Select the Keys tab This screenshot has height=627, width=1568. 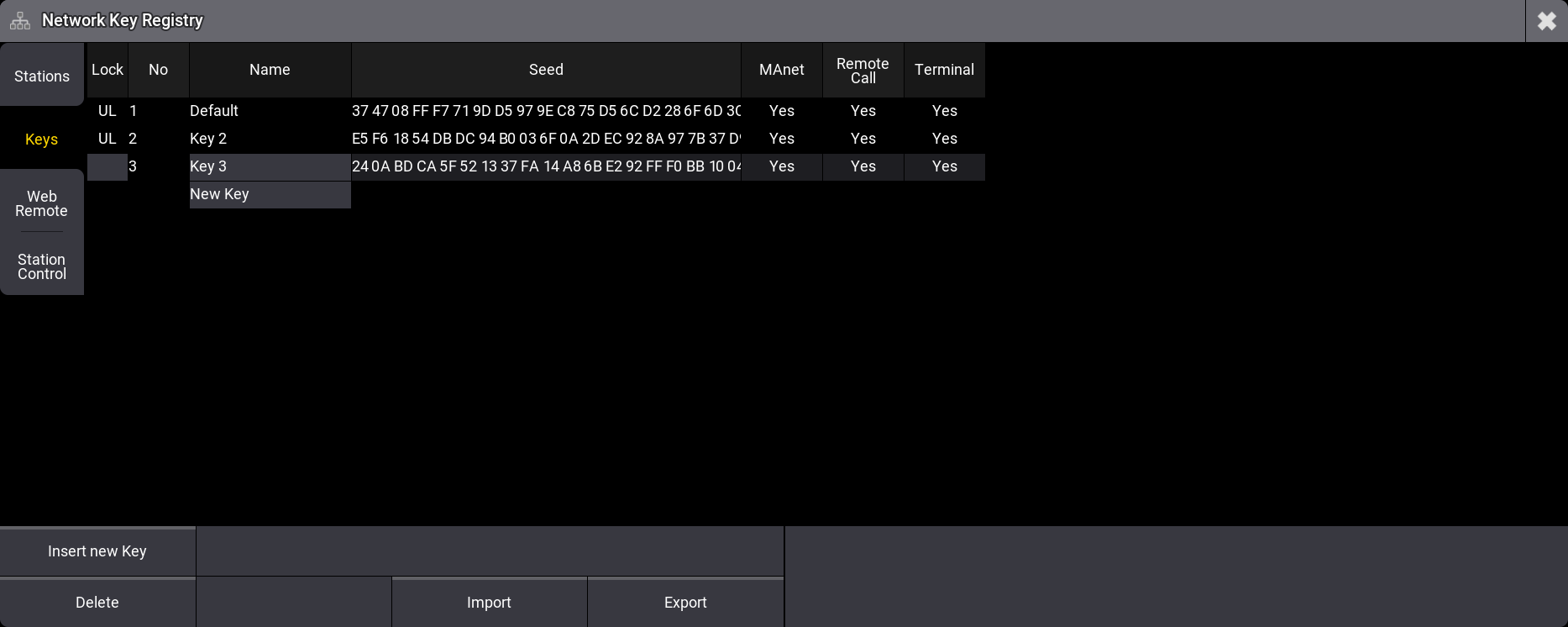point(42,140)
